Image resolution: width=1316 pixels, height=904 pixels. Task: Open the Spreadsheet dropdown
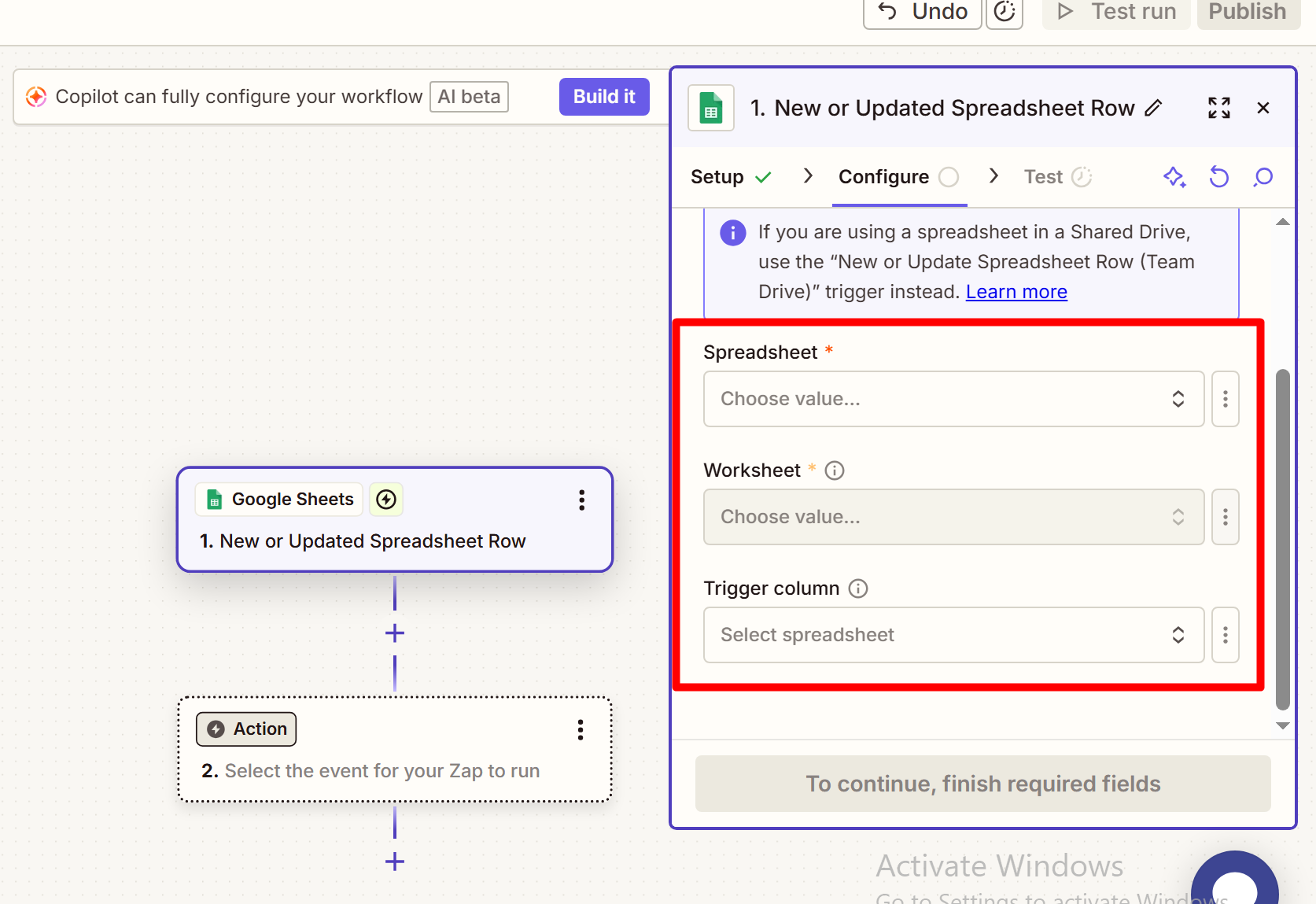[x=953, y=399]
